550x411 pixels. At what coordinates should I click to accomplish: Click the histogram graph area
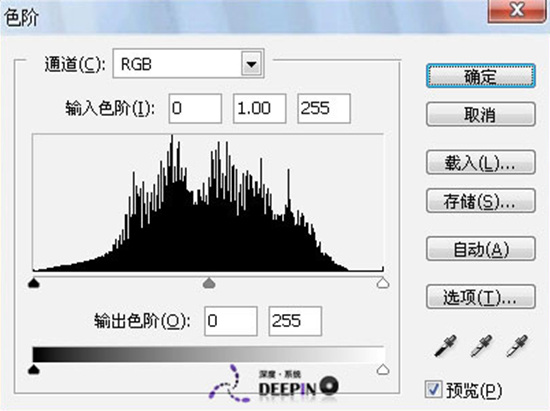(208, 203)
